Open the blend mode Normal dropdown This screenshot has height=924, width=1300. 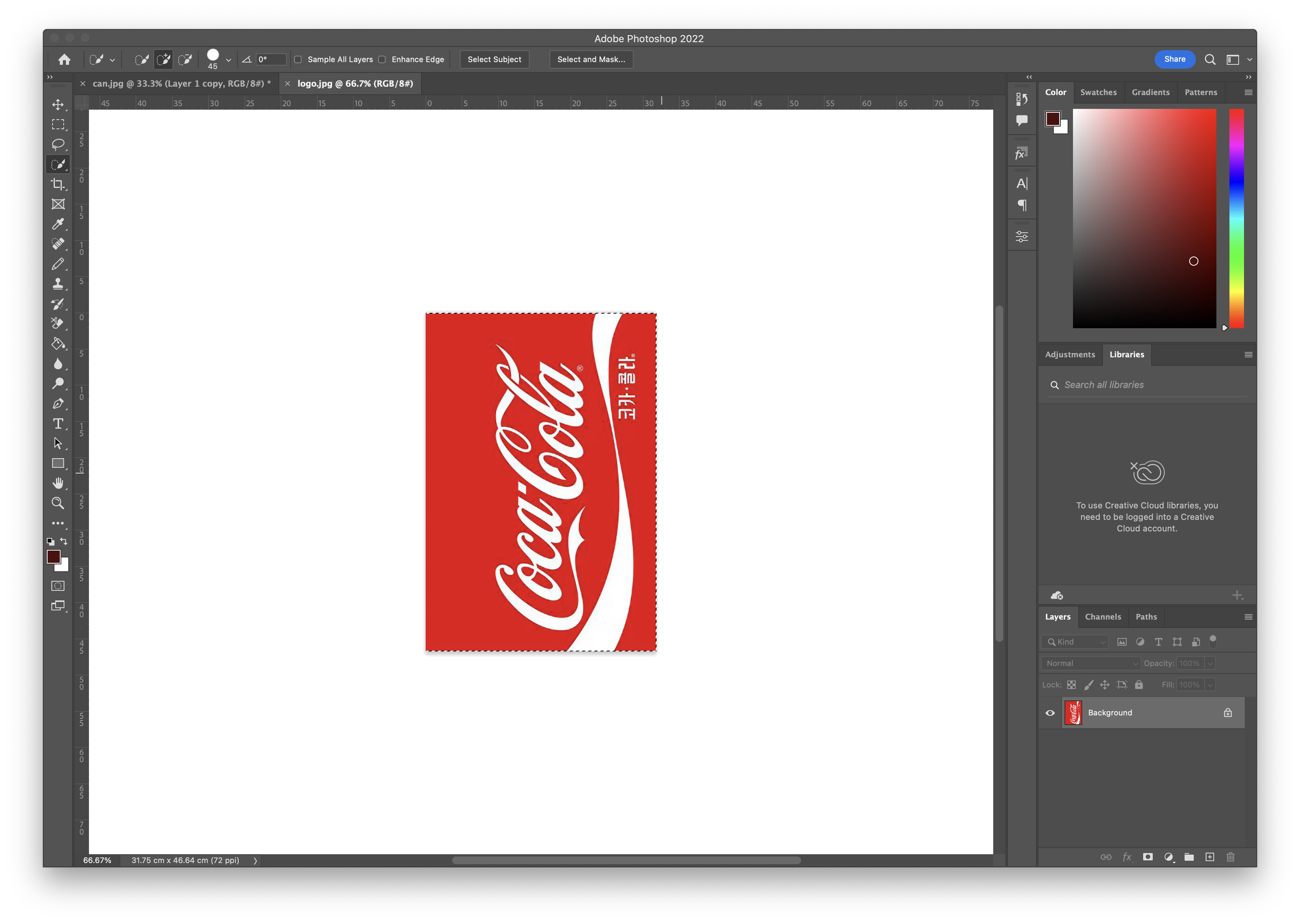[x=1091, y=663]
